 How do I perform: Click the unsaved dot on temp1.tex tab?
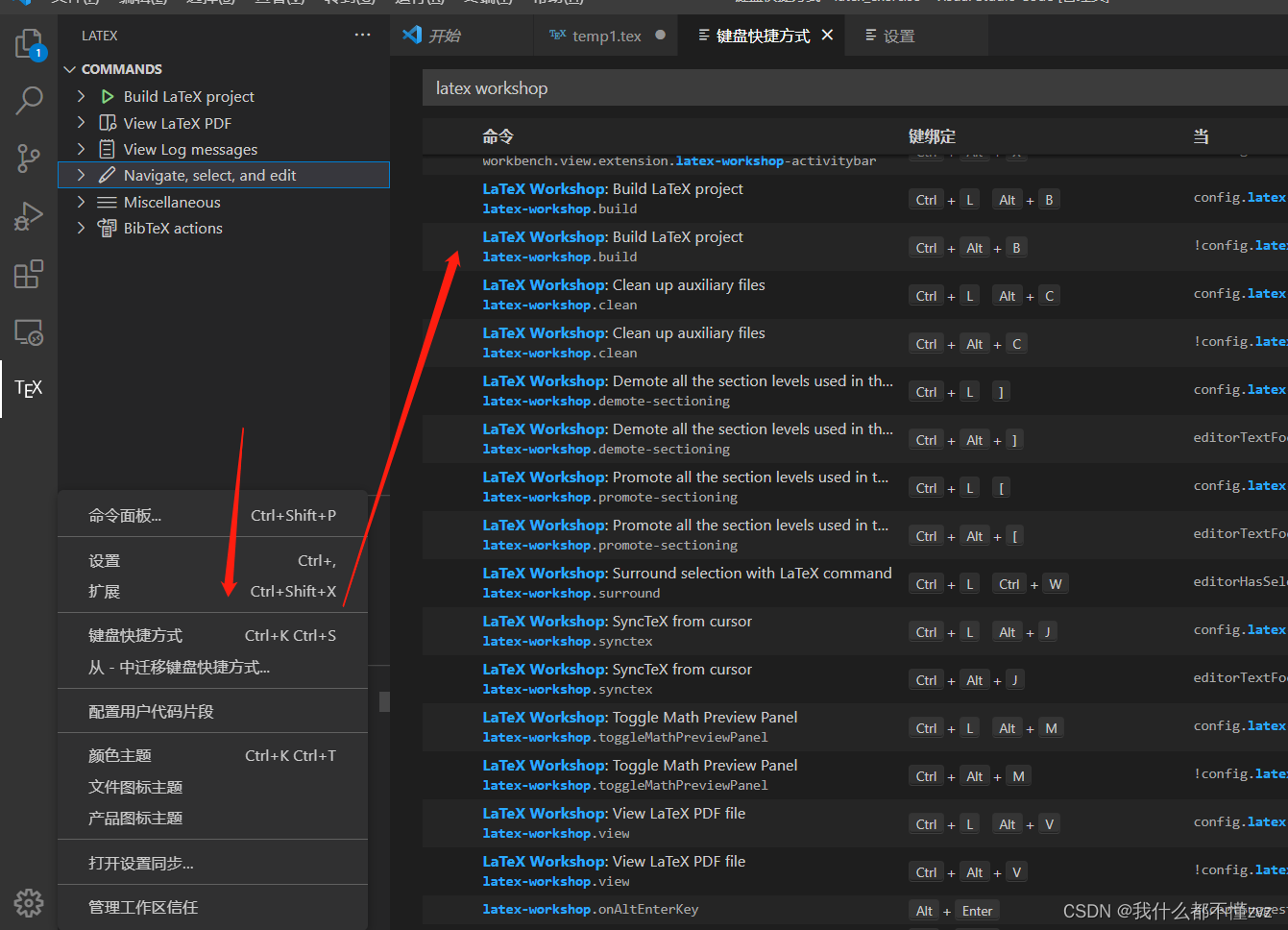pyautogui.click(x=660, y=35)
